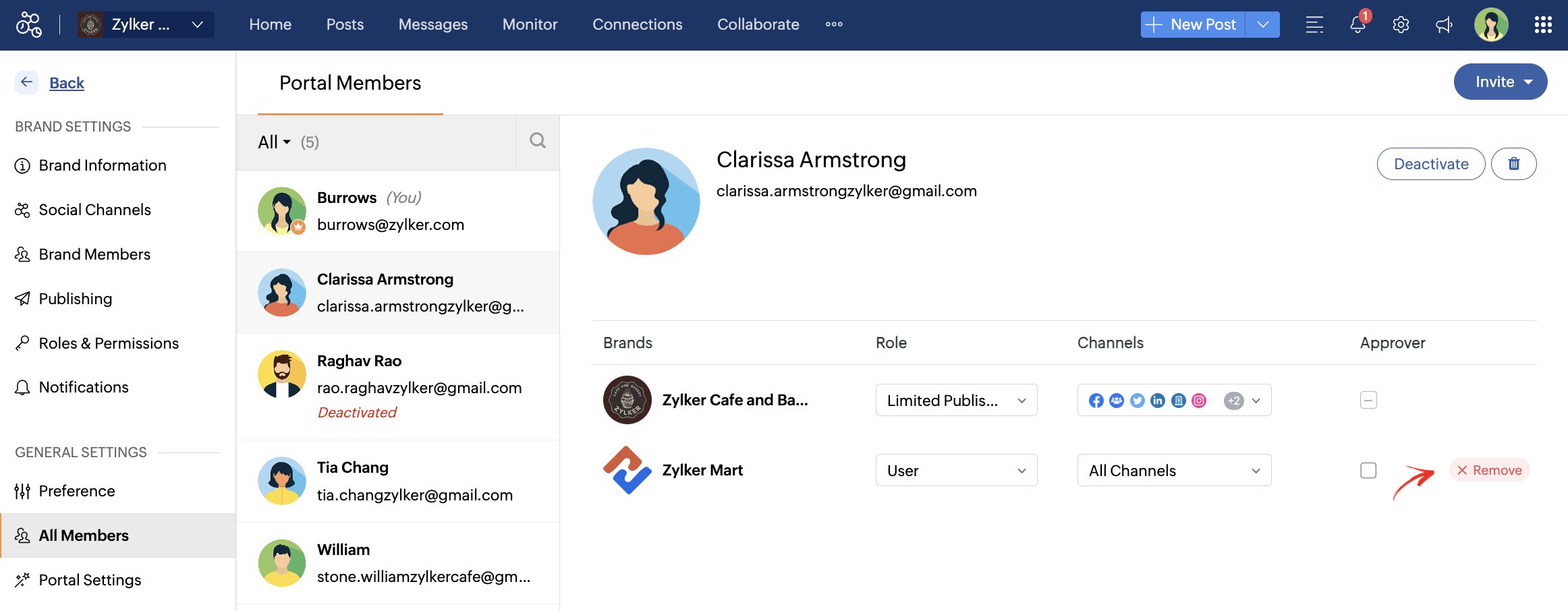Select the Portal Members tab
The width and height of the screenshot is (1568, 611).
coord(350,83)
